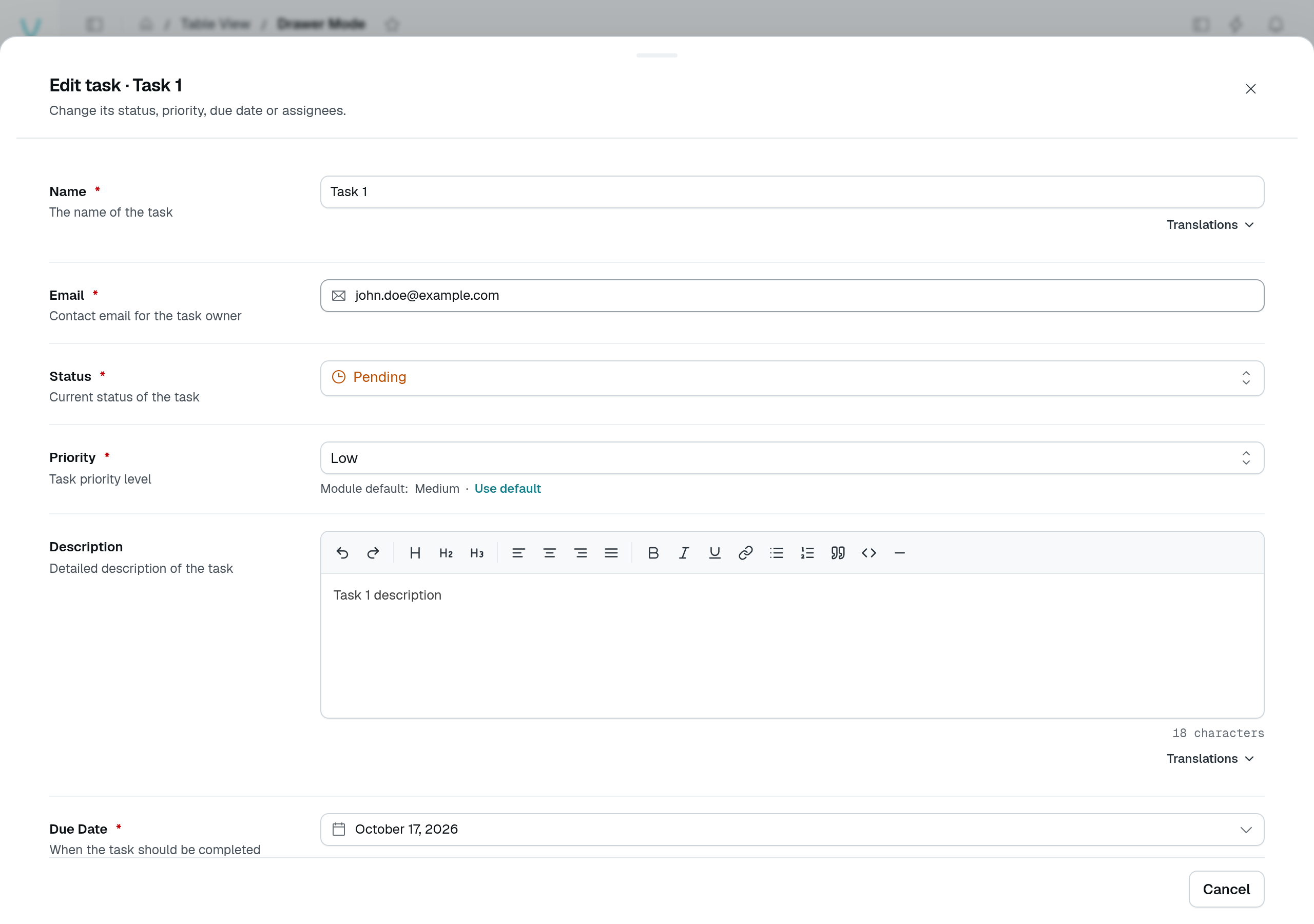
Task: Apply H2 heading format
Action: [447, 552]
